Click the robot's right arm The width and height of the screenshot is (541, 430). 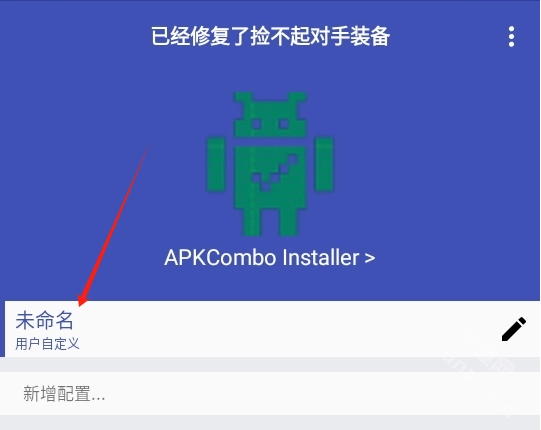pyautogui.click(x=324, y=164)
